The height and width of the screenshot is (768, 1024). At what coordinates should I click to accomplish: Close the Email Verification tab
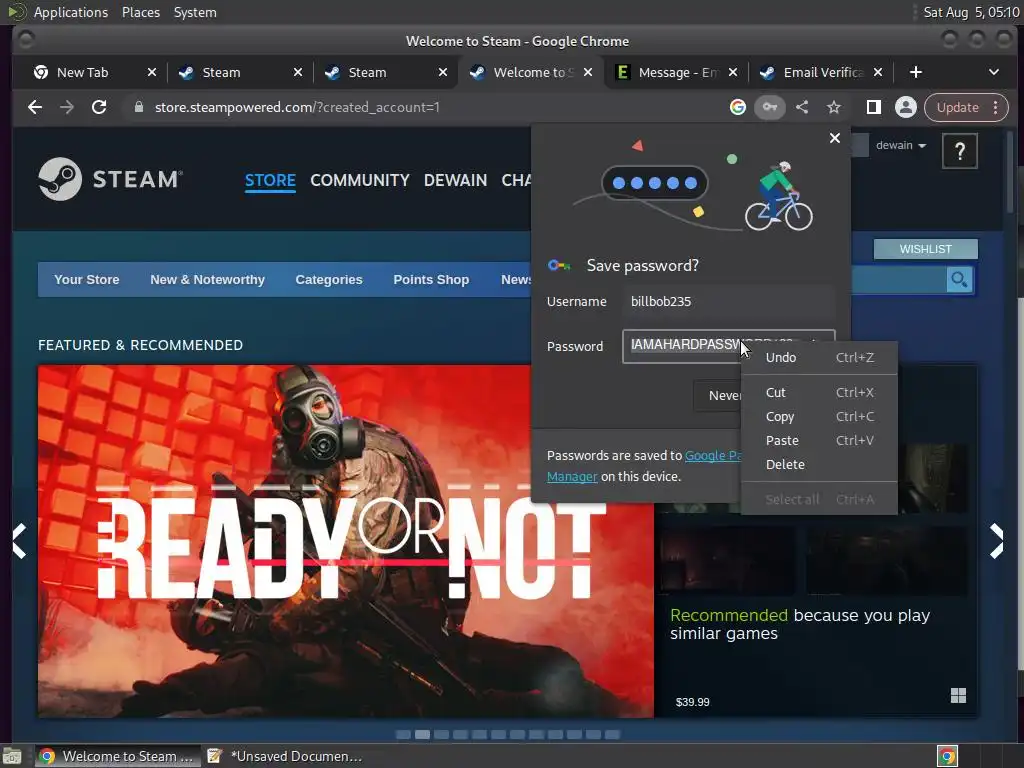pyautogui.click(x=878, y=72)
